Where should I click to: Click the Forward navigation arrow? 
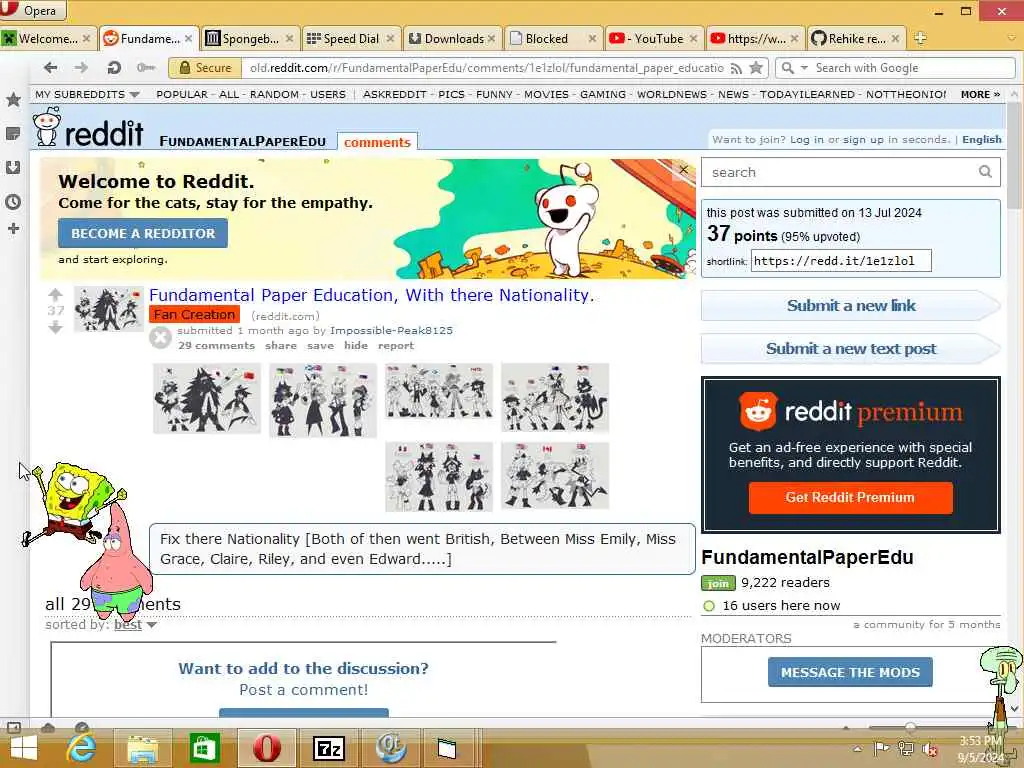click(81, 67)
